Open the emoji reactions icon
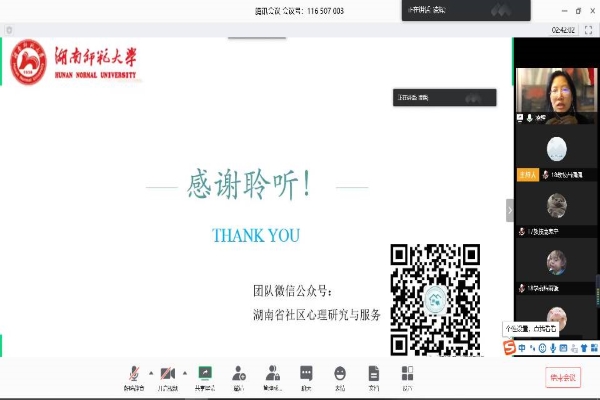This screenshot has height=400, width=600. point(340,372)
